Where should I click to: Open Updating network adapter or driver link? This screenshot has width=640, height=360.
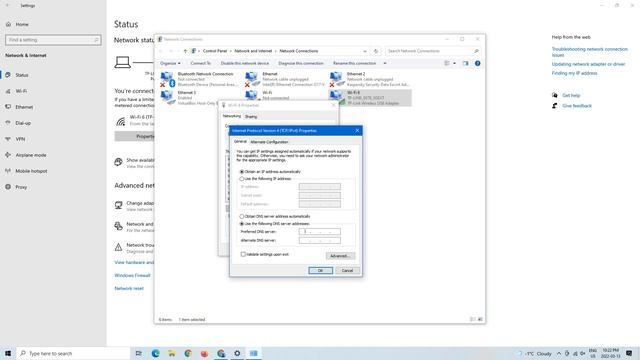tap(588, 64)
